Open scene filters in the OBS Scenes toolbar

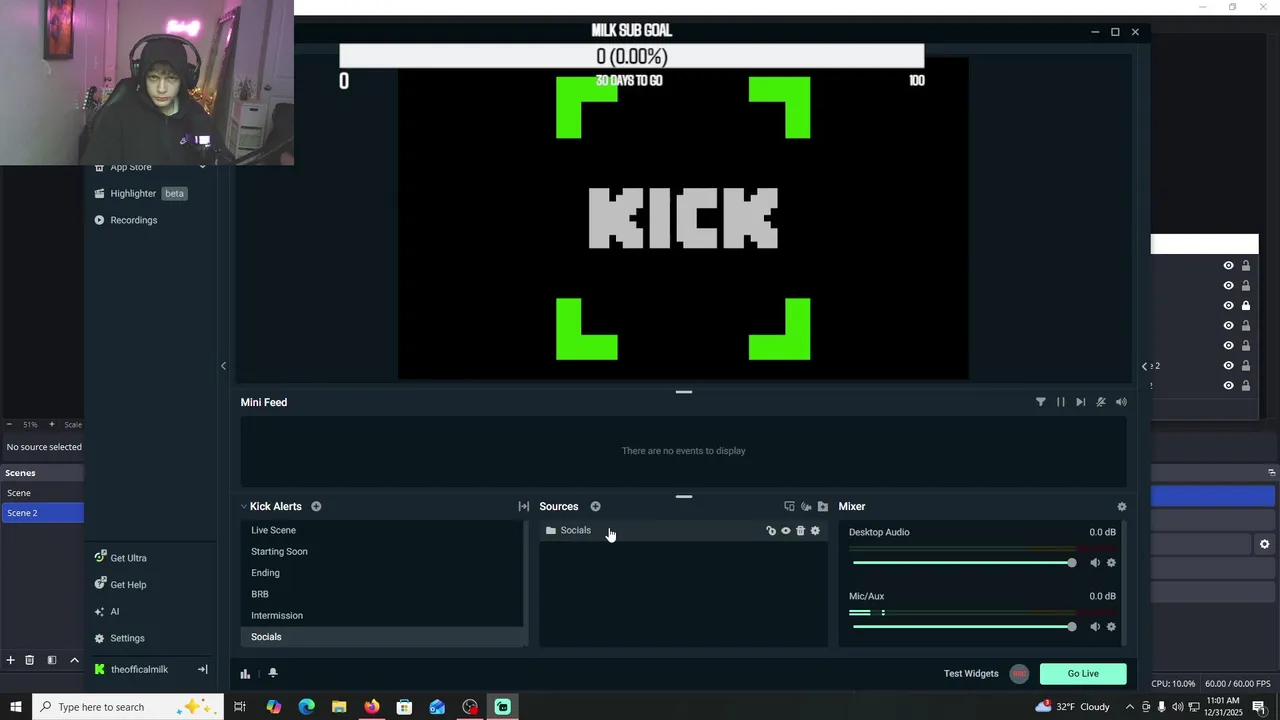(x=52, y=660)
